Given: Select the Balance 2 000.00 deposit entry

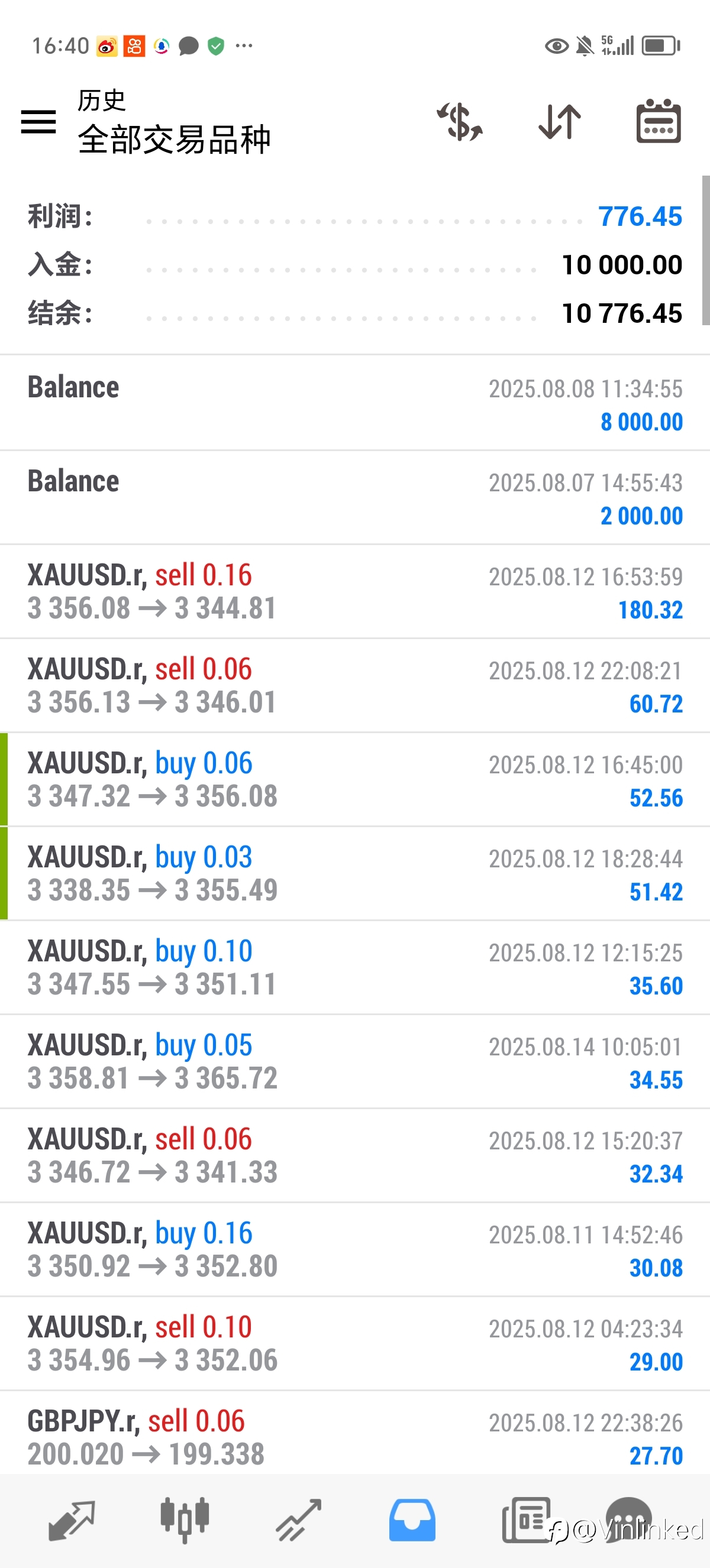Looking at the screenshot, I should 355,498.
